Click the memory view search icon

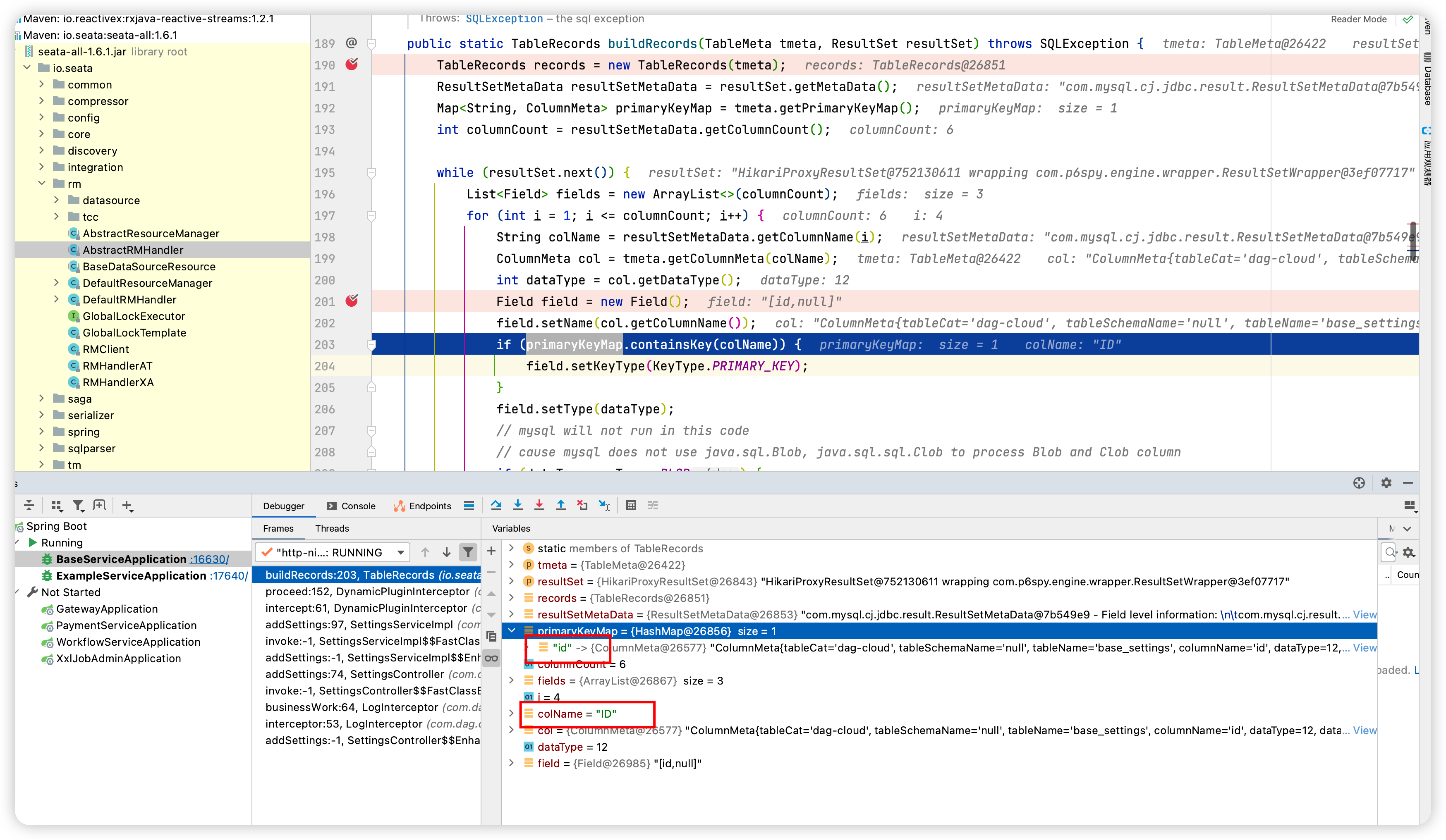[x=1389, y=552]
